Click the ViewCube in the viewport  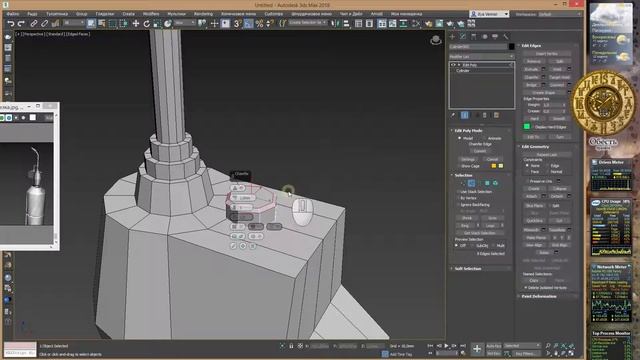click(x=436, y=40)
